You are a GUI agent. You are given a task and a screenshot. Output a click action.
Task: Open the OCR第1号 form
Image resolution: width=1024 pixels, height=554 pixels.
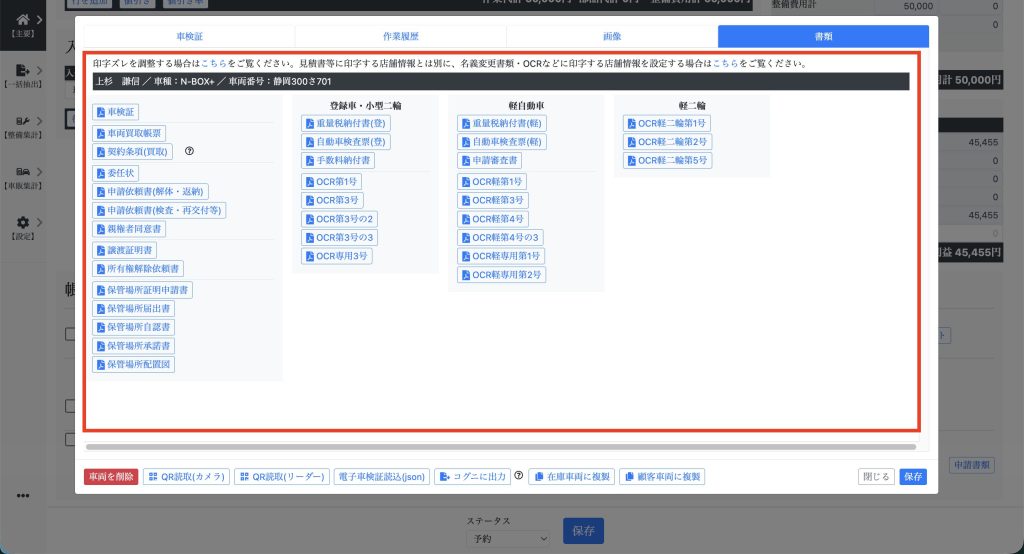[331, 182]
